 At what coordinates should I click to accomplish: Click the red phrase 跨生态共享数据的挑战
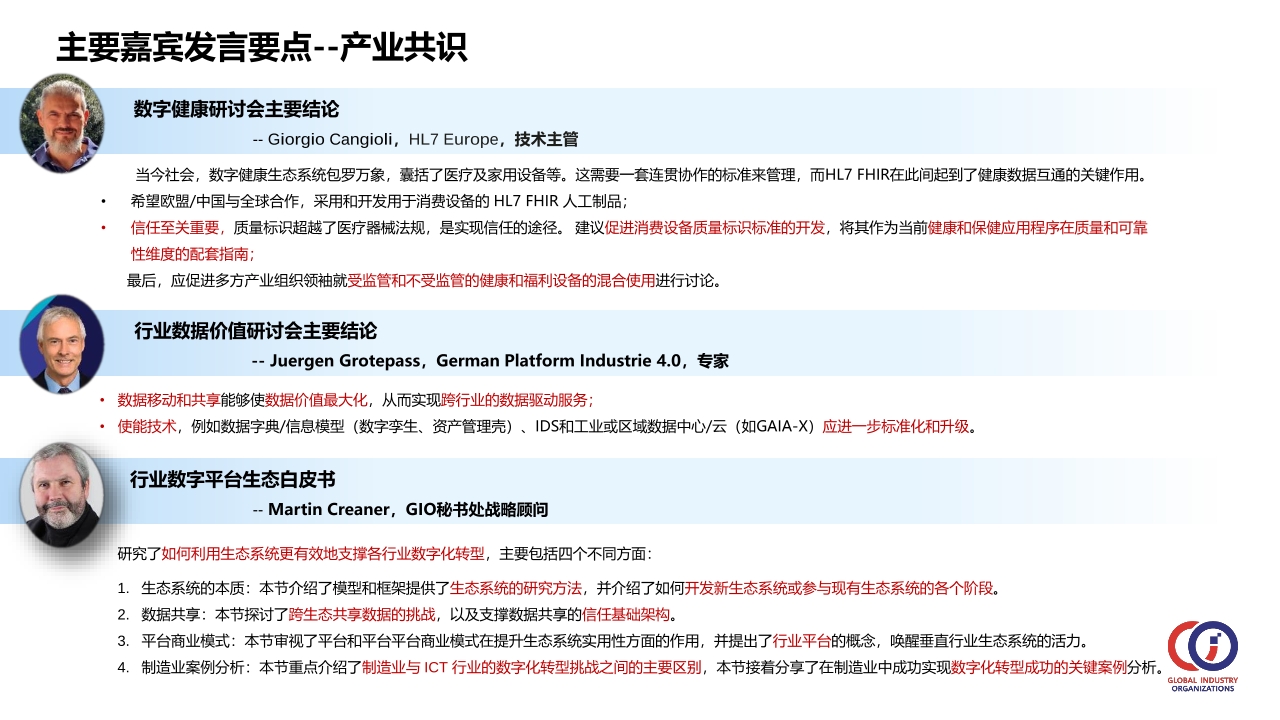click(x=361, y=614)
